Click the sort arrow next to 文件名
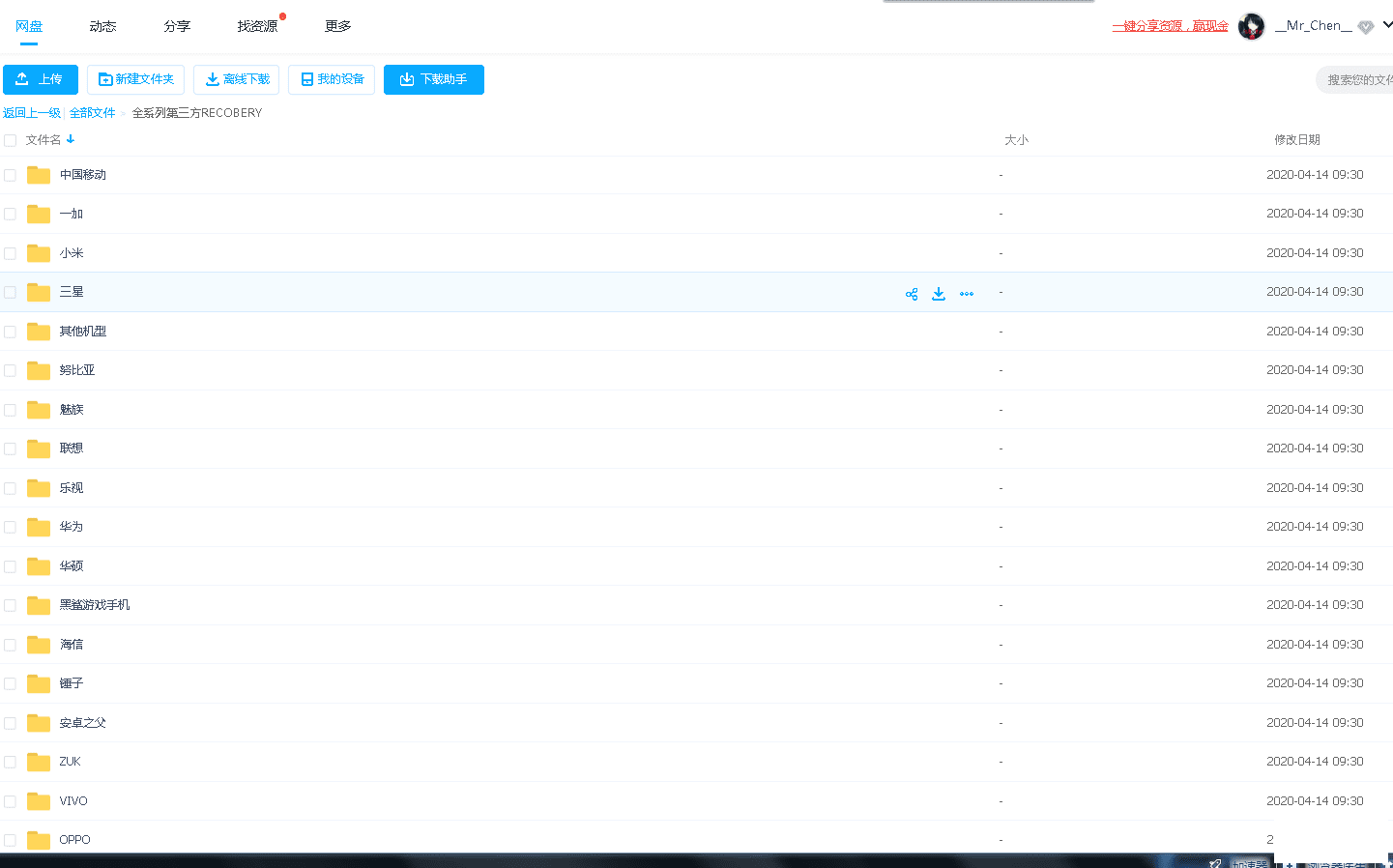Screen dimensions: 1393x868 (x=71, y=140)
